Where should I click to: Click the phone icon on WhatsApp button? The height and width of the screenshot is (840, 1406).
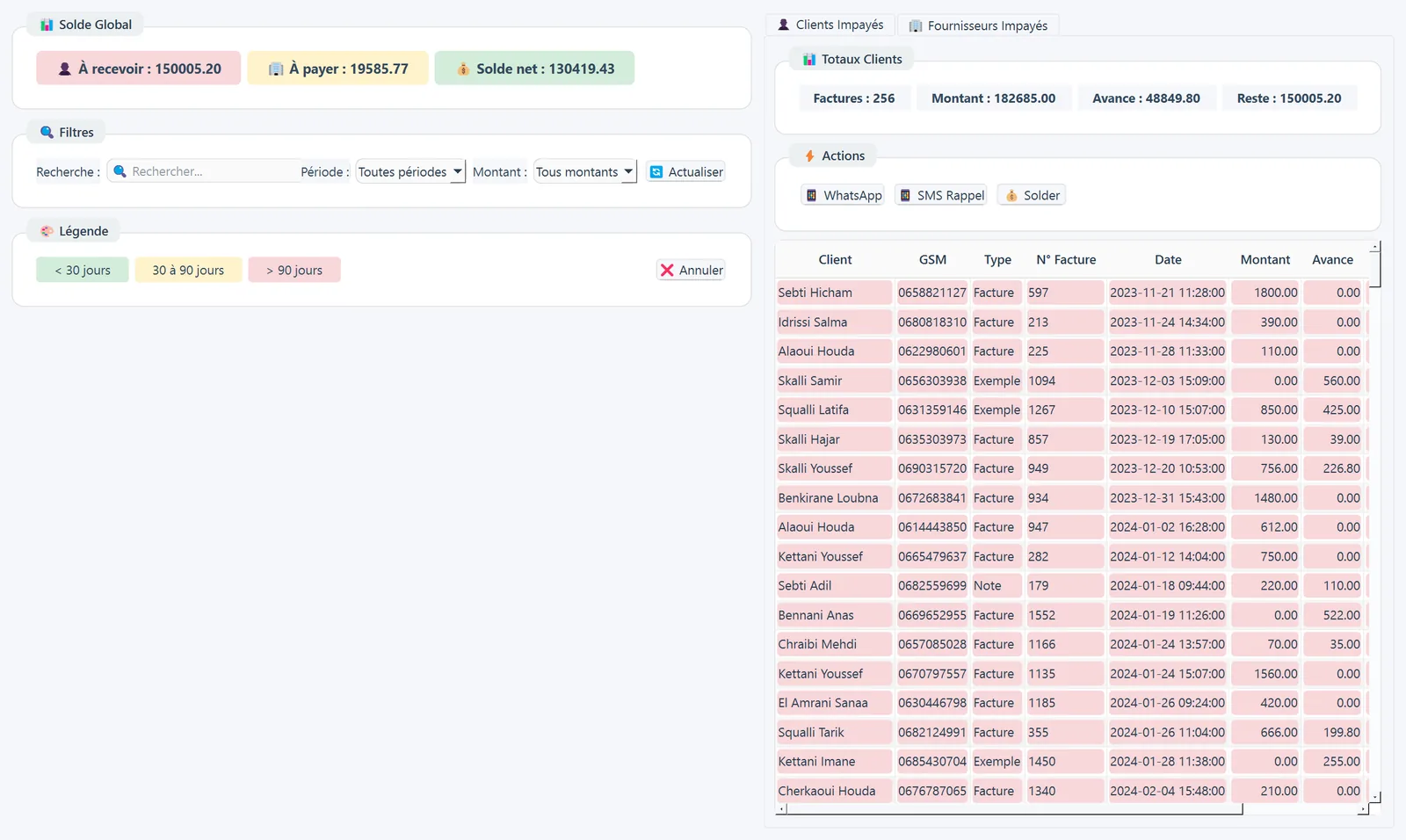pyautogui.click(x=812, y=195)
